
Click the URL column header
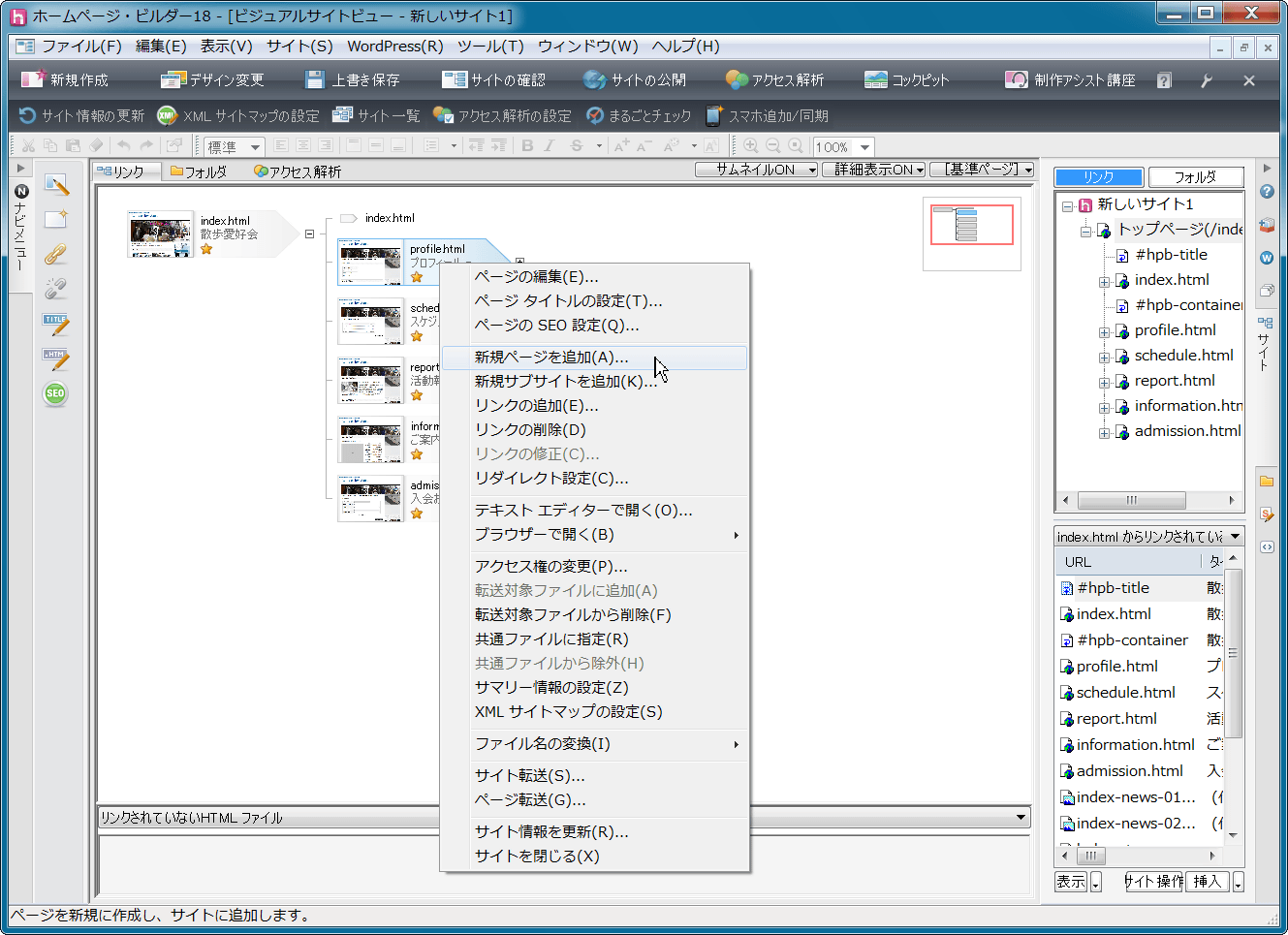click(x=1127, y=562)
